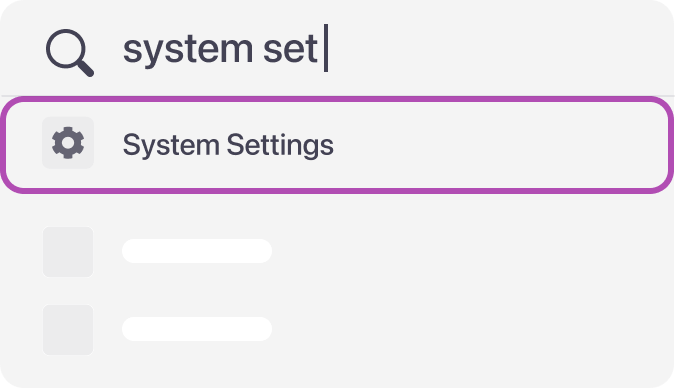This screenshot has height=388, width=675.
Task: Click the handle of the magnifier icon
Action: [x=86, y=69]
